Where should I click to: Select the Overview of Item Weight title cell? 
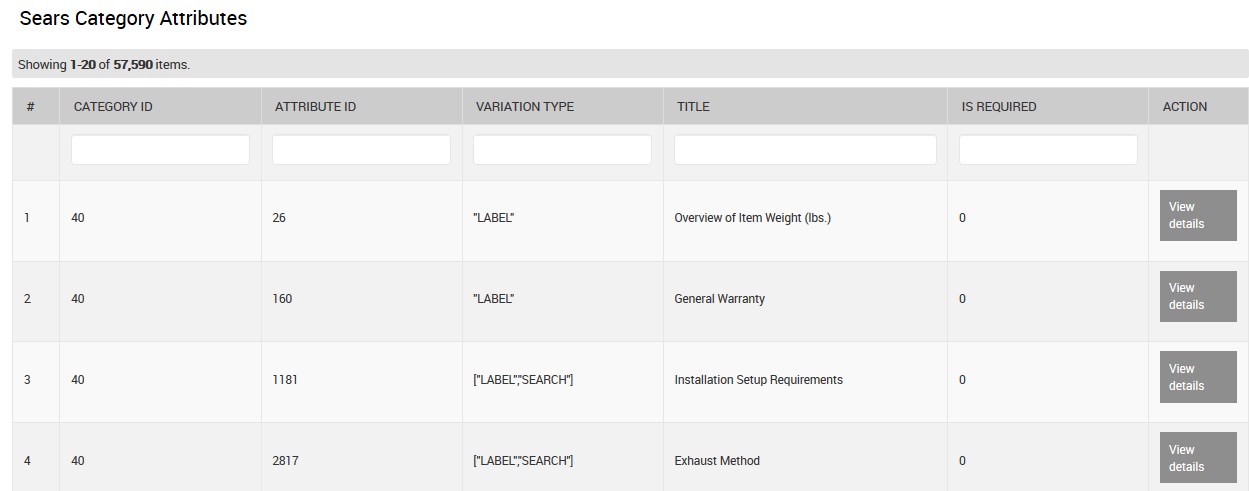click(x=752, y=218)
